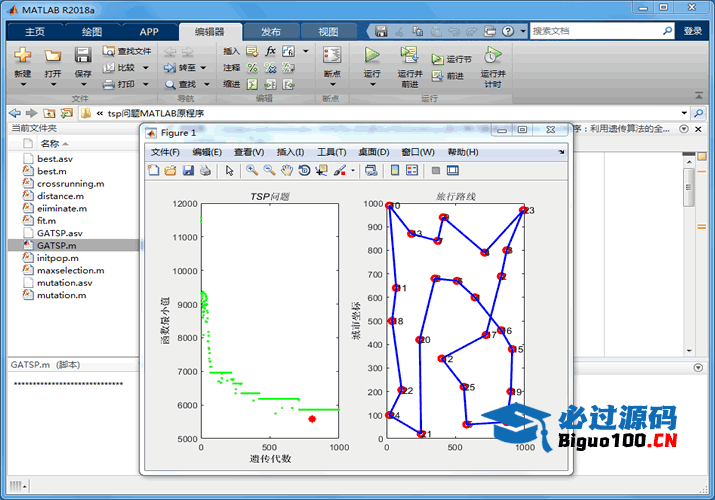Image resolution: width=715 pixels, height=500 pixels.
Task: Open the Home tab in MATLAB ribbon
Action: point(35,31)
